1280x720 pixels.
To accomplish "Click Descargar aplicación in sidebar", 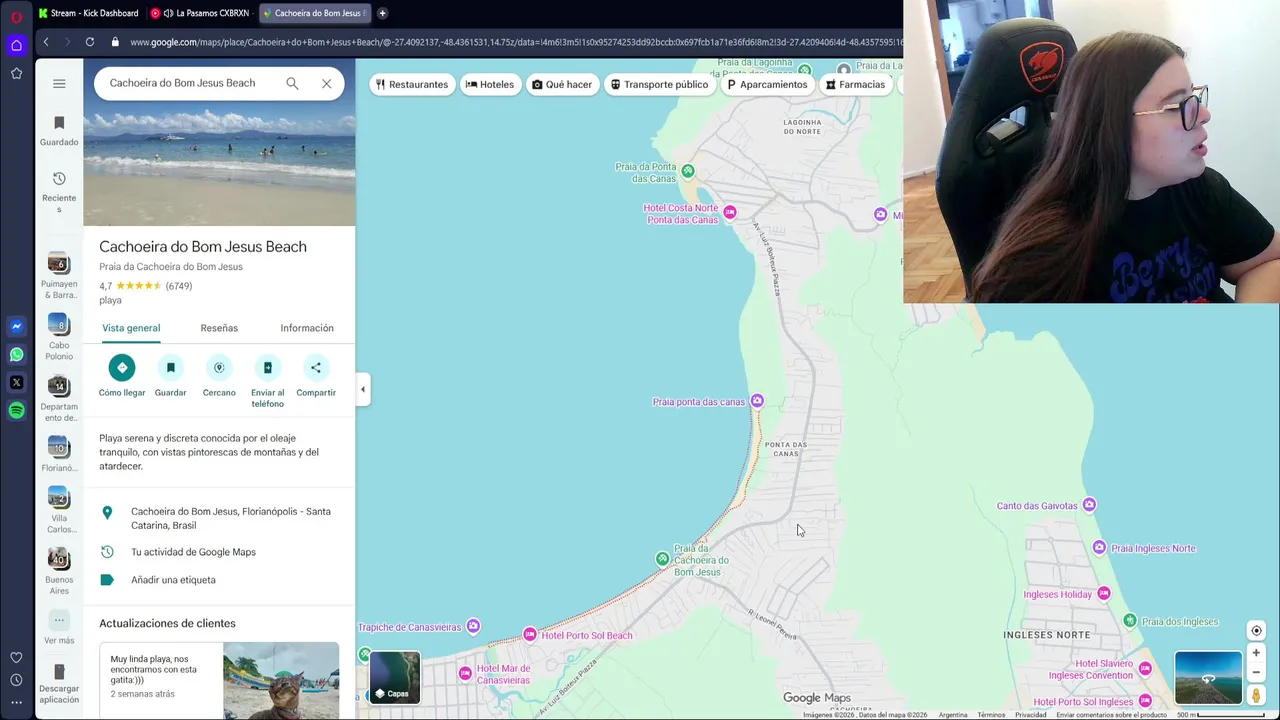I will 59,684.
